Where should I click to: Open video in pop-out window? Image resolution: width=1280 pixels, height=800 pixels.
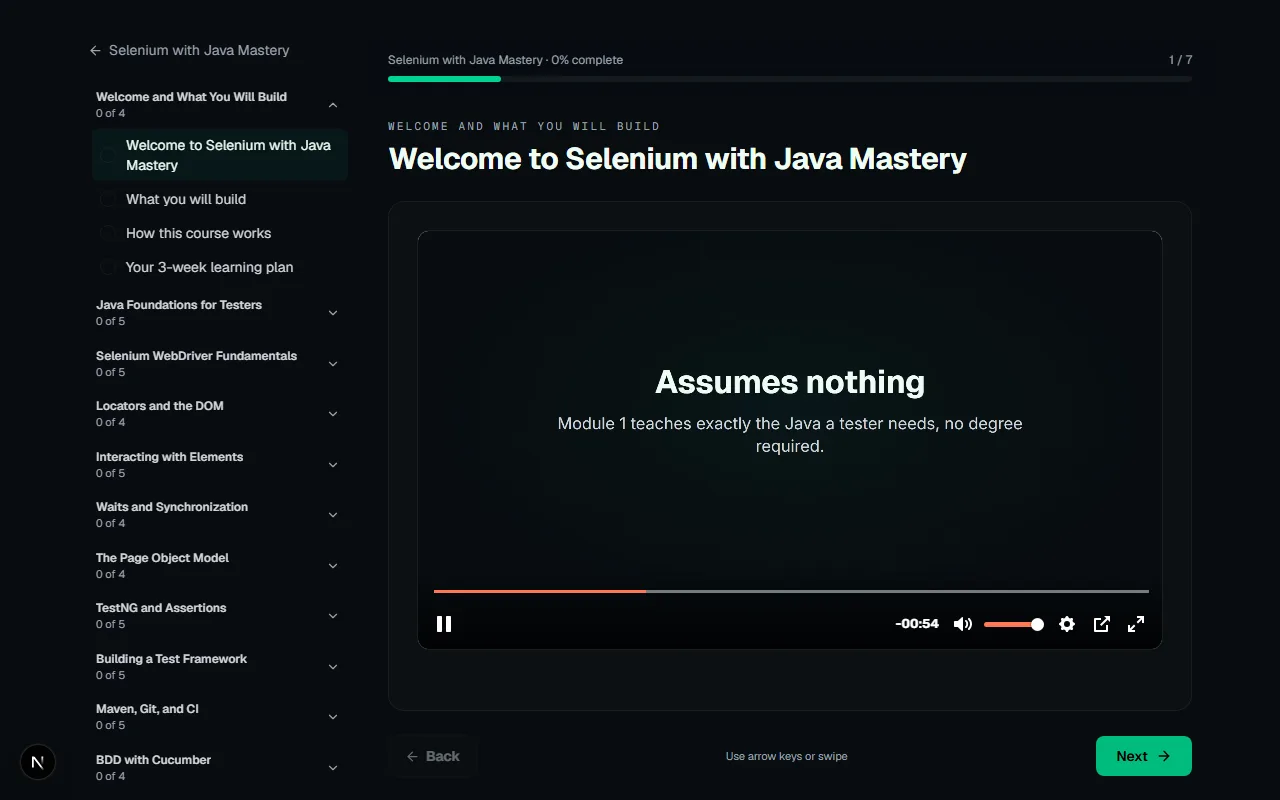click(1101, 624)
